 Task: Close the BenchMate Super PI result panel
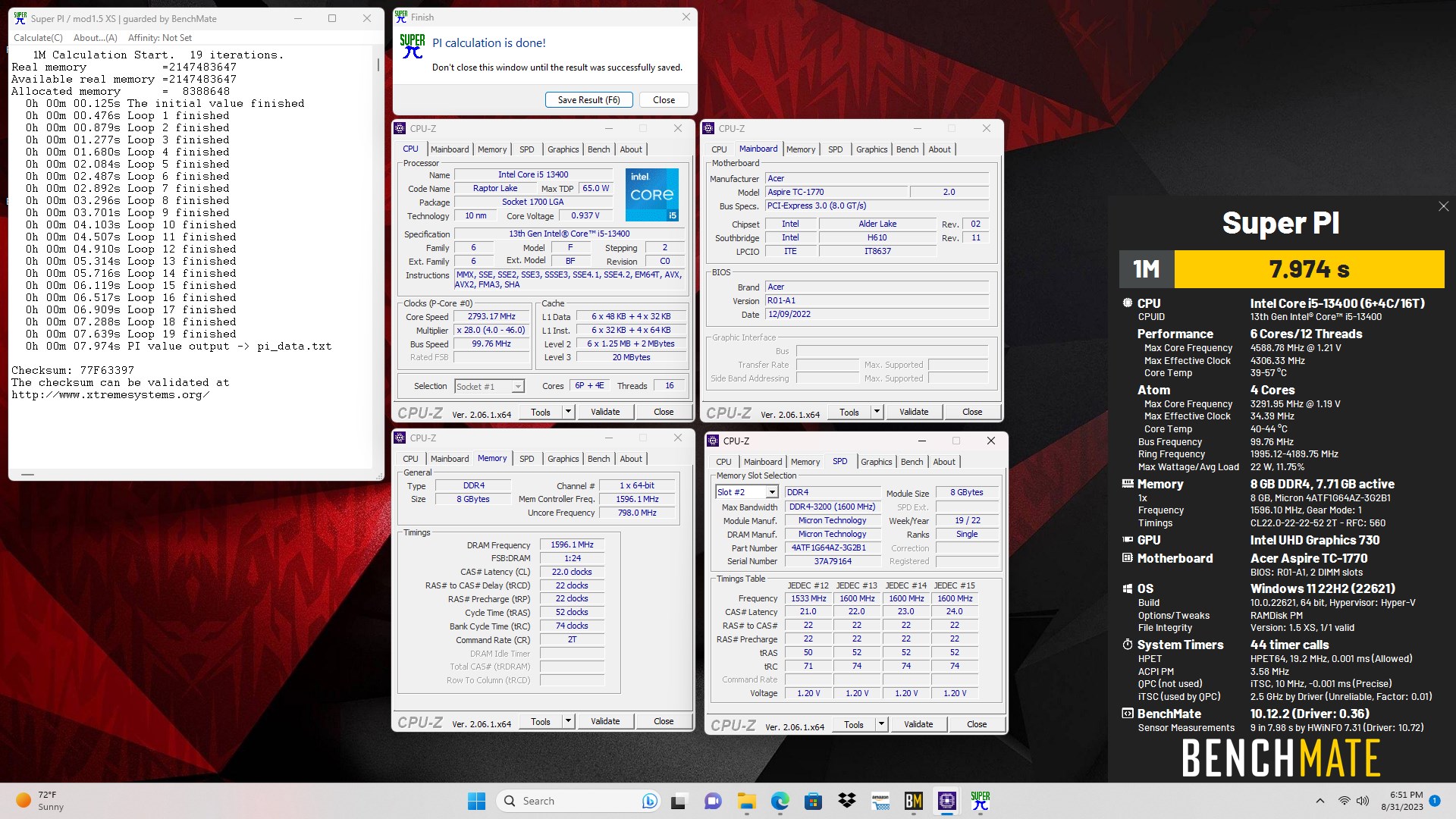tap(1443, 206)
